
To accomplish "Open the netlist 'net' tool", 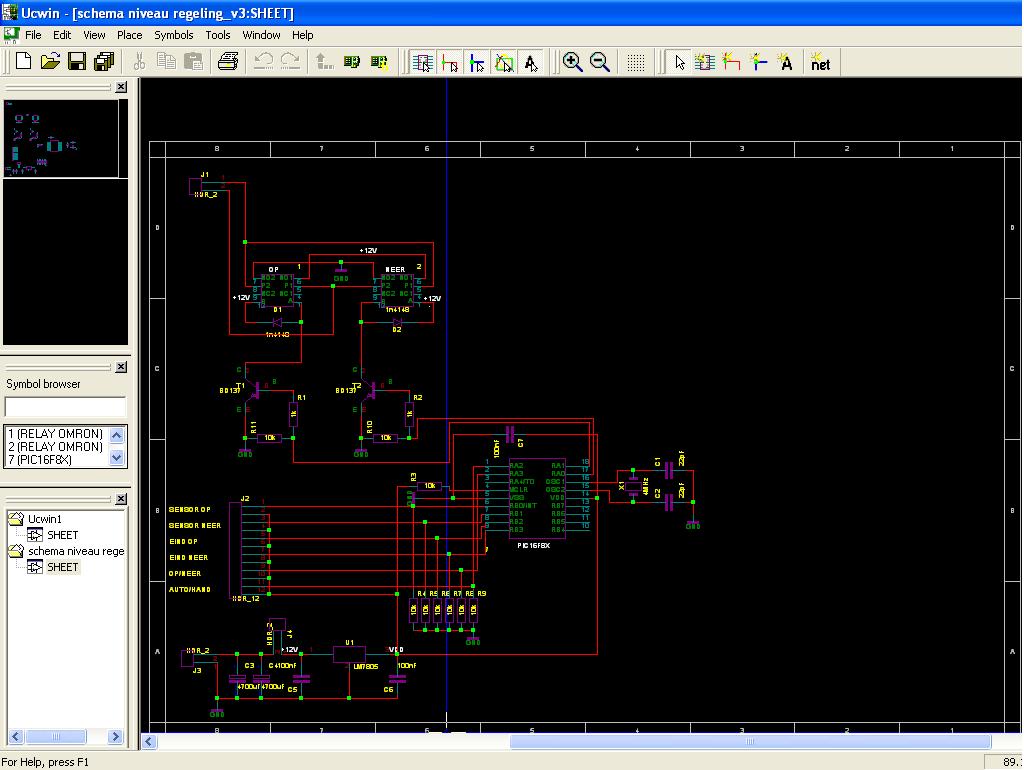I will 820,62.
